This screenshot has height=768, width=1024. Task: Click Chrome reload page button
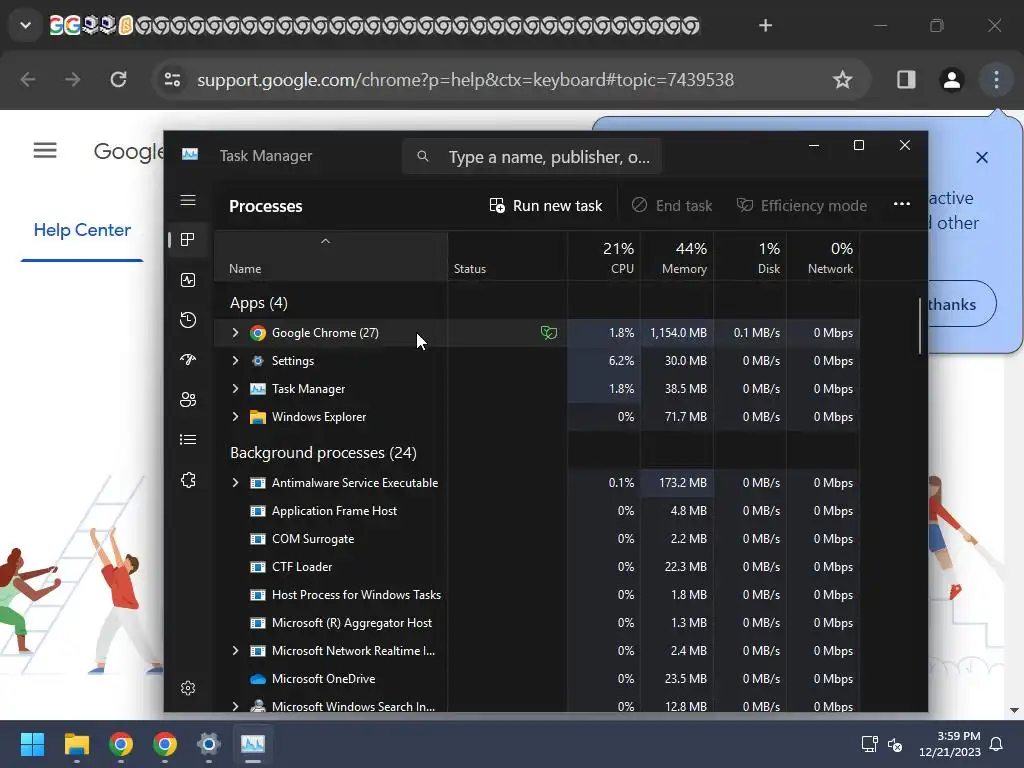coord(118,80)
